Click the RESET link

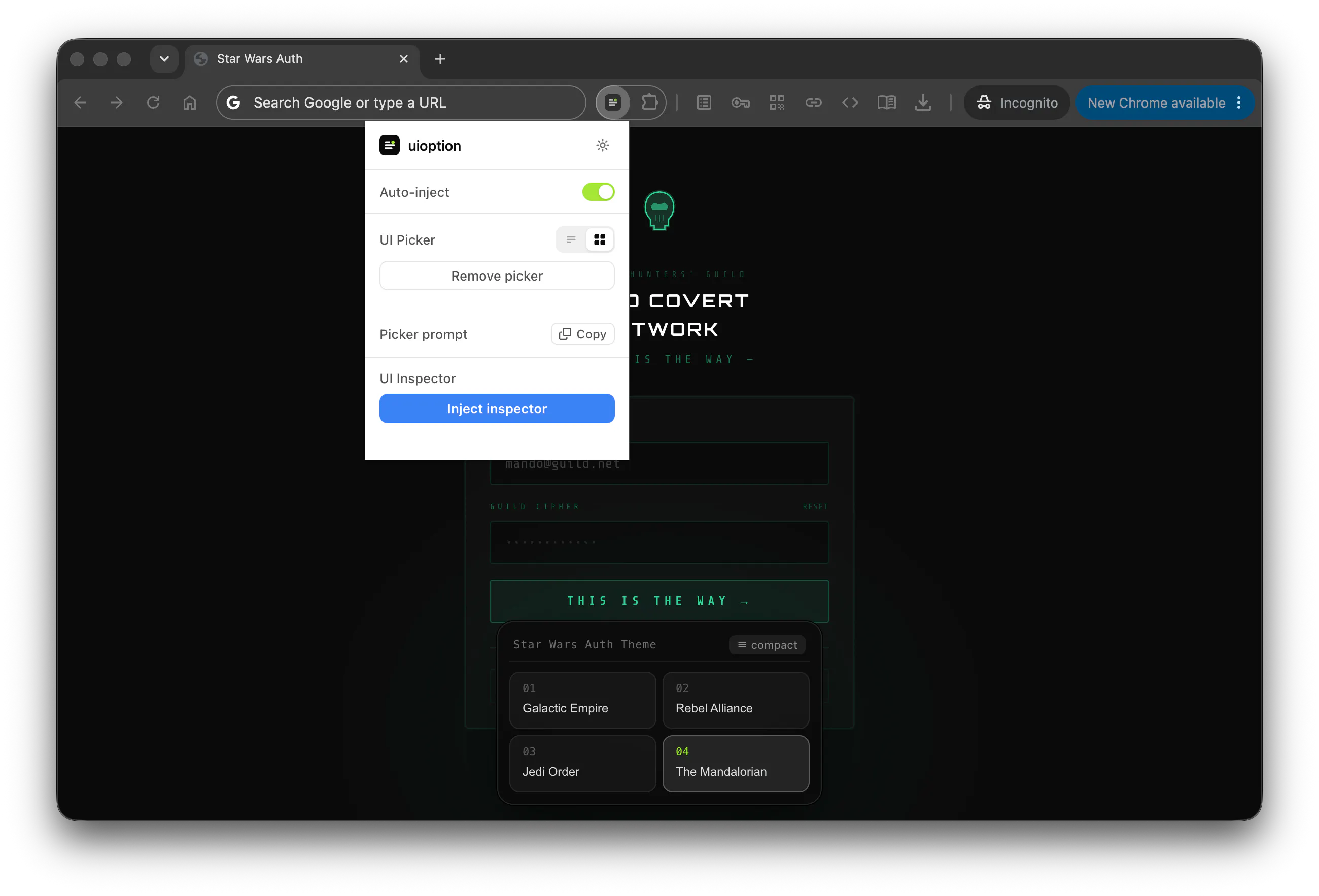(815, 507)
